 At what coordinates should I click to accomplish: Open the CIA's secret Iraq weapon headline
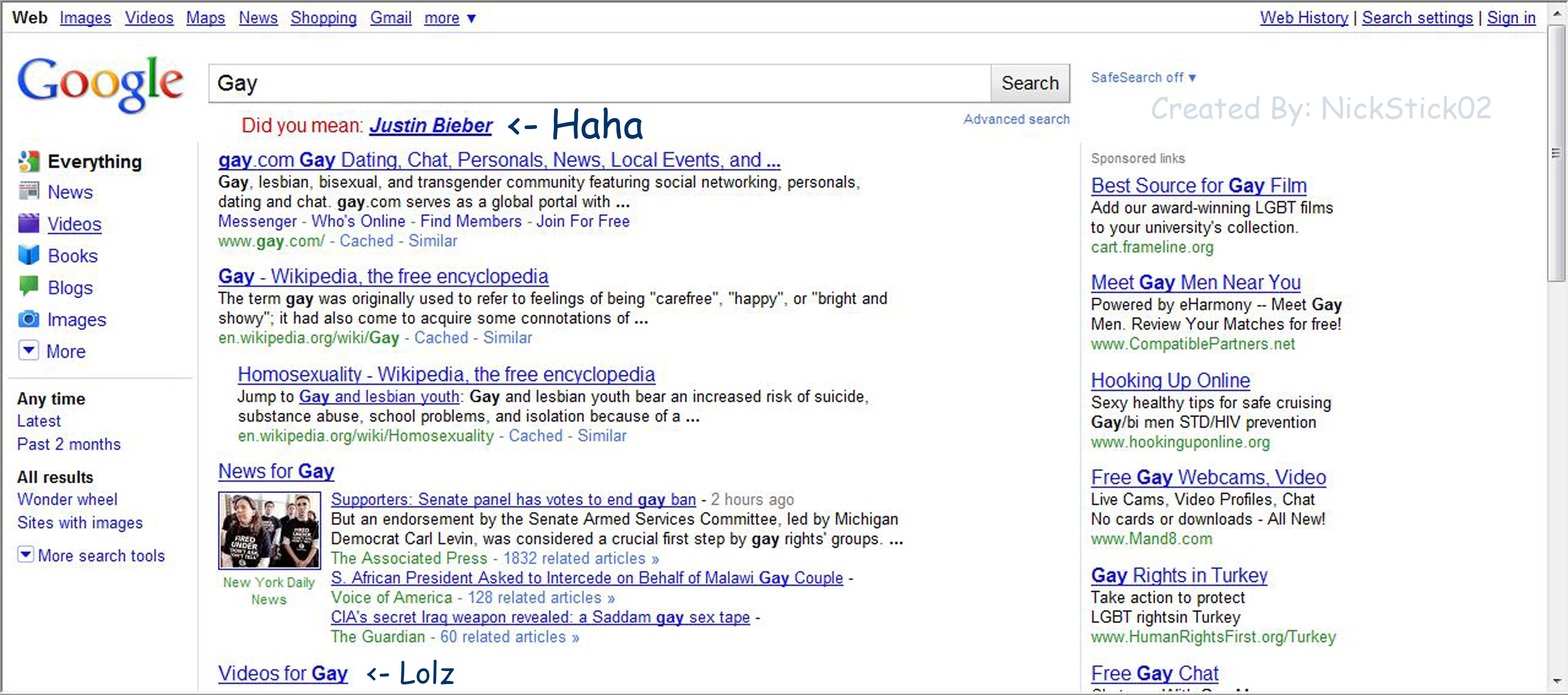coord(540,617)
